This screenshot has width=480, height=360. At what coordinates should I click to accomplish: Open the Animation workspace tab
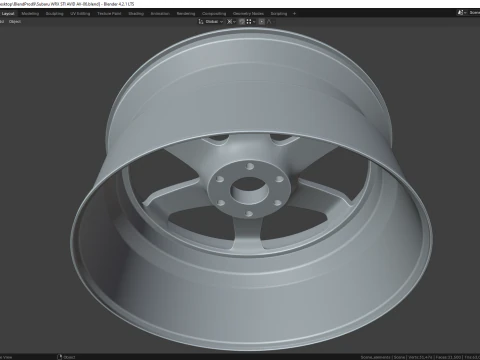tap(160, 14)
